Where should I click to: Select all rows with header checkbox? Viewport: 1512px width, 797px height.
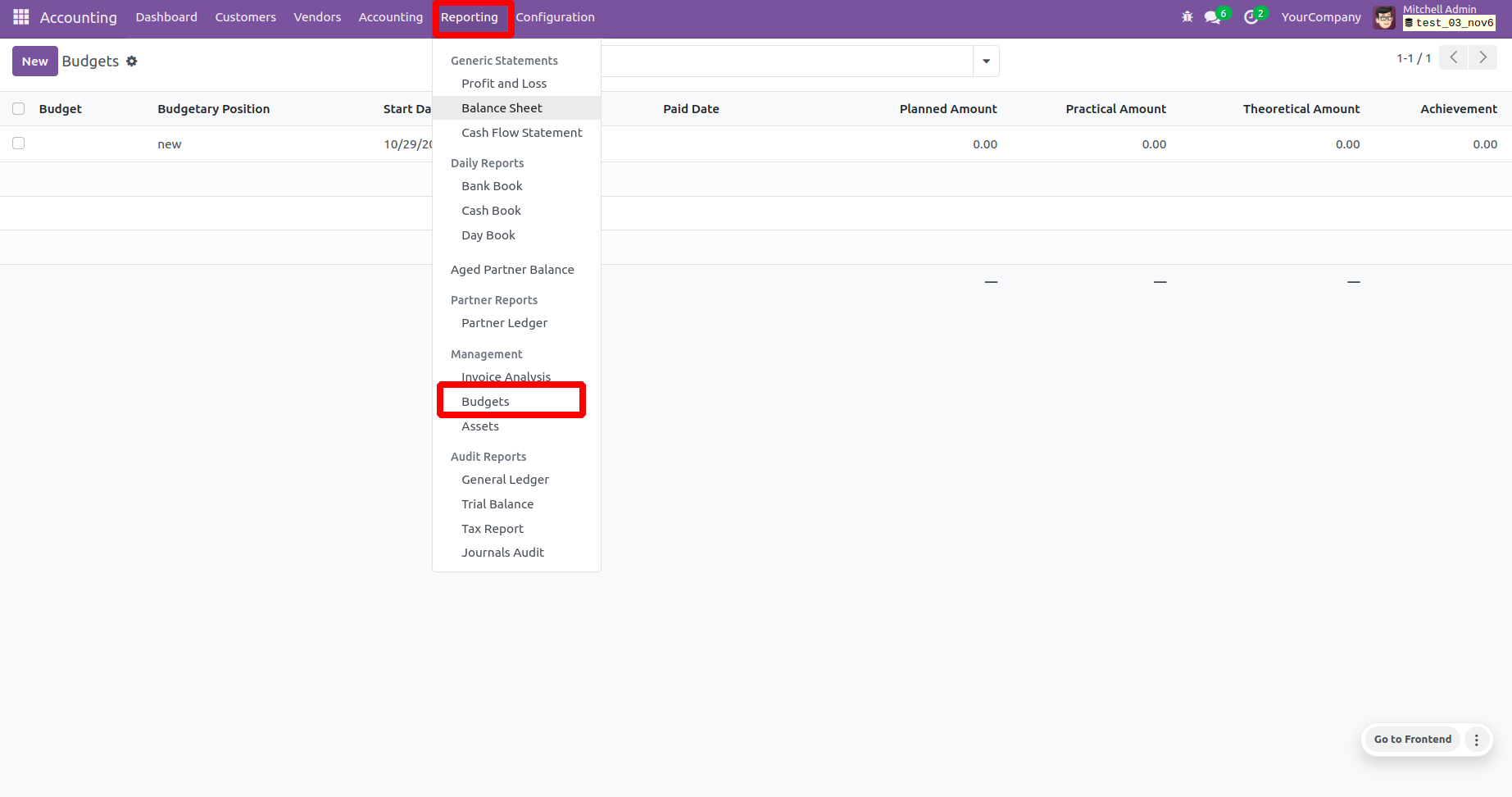(19, 109)
